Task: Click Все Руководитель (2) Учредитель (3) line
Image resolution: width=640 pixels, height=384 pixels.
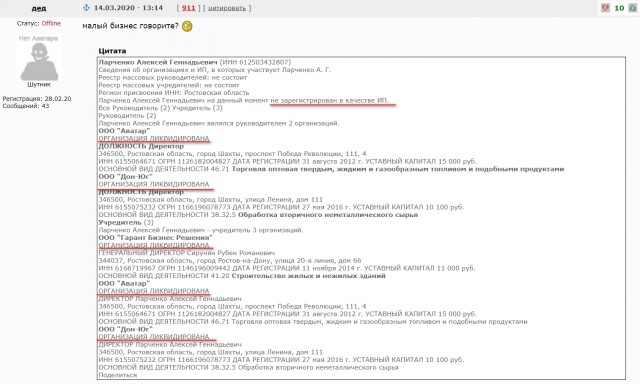Action: pyautogui.click(x=160, y=108)
